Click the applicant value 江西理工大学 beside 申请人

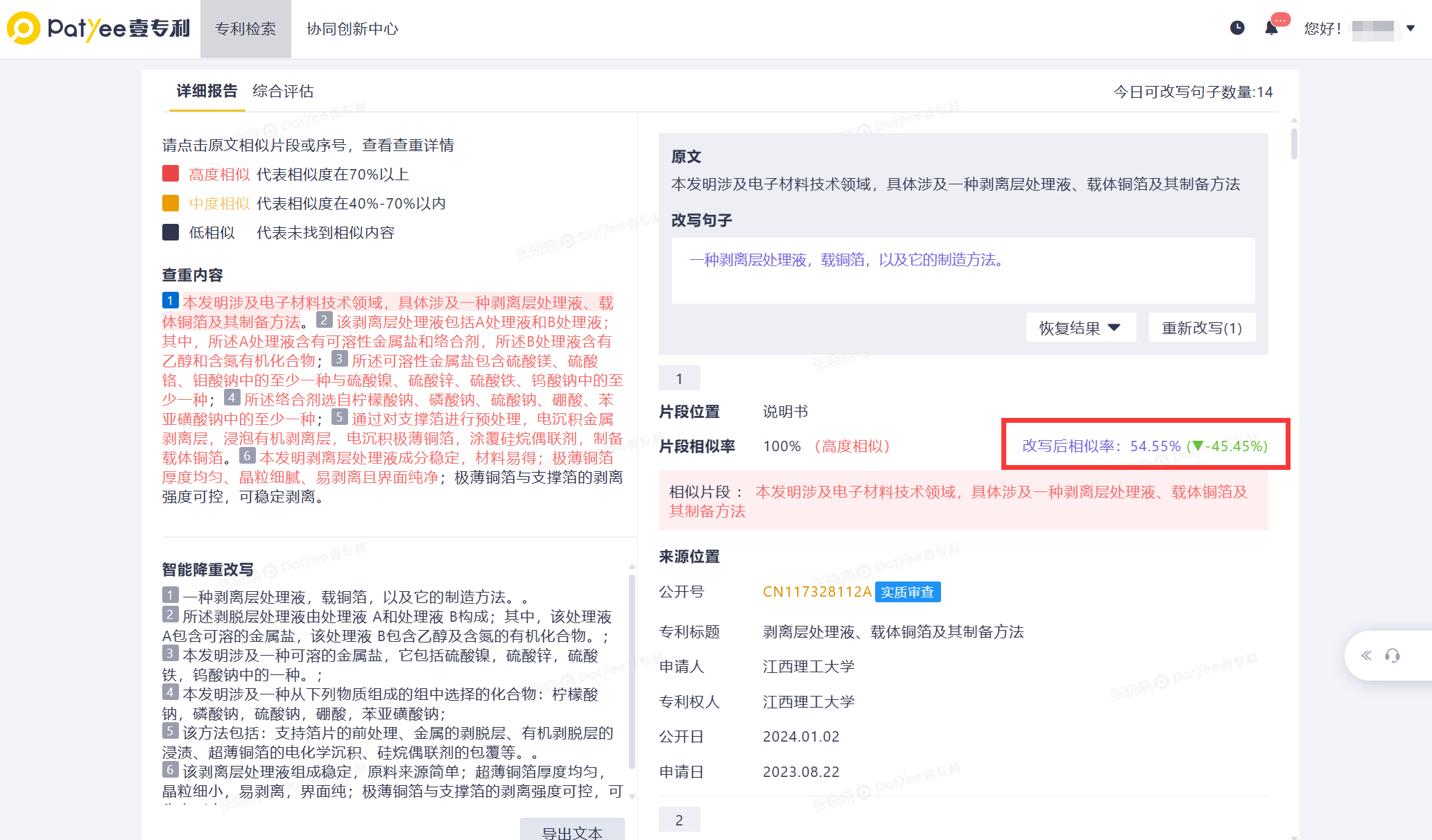click(809, 667)
